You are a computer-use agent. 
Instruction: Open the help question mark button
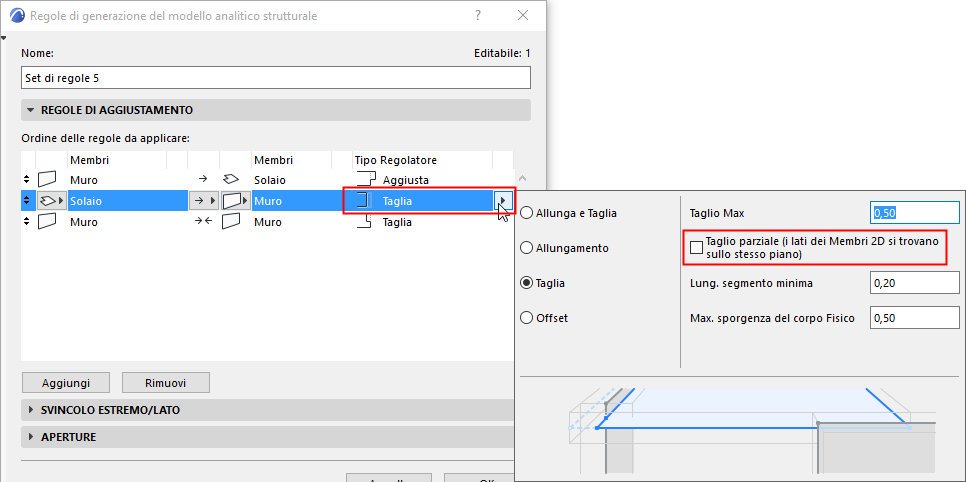479,16
